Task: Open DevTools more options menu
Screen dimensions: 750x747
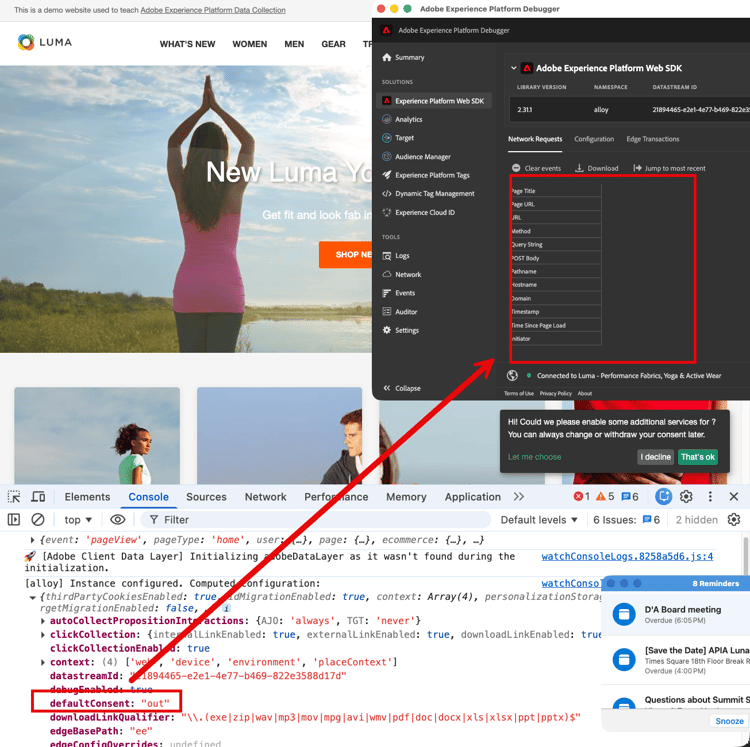Action: [x=710, y=497]
